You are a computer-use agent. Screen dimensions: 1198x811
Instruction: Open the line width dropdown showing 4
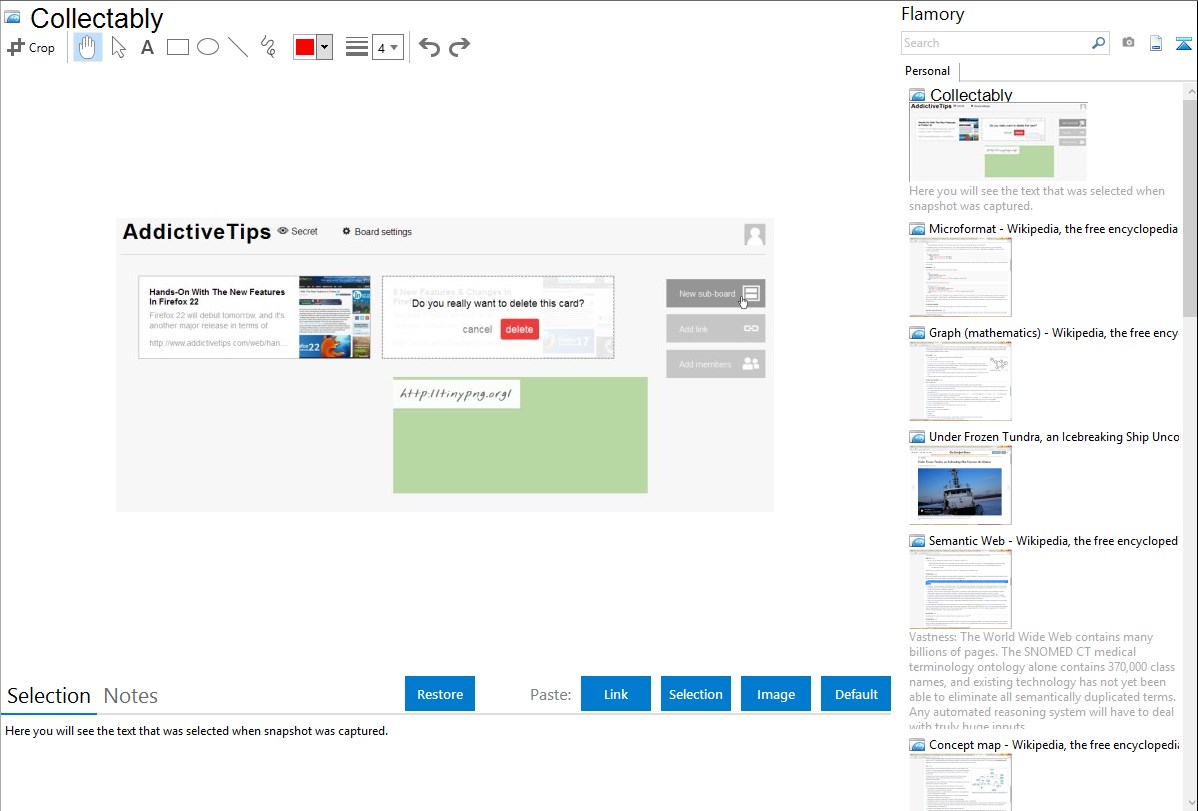coord(388,47)
